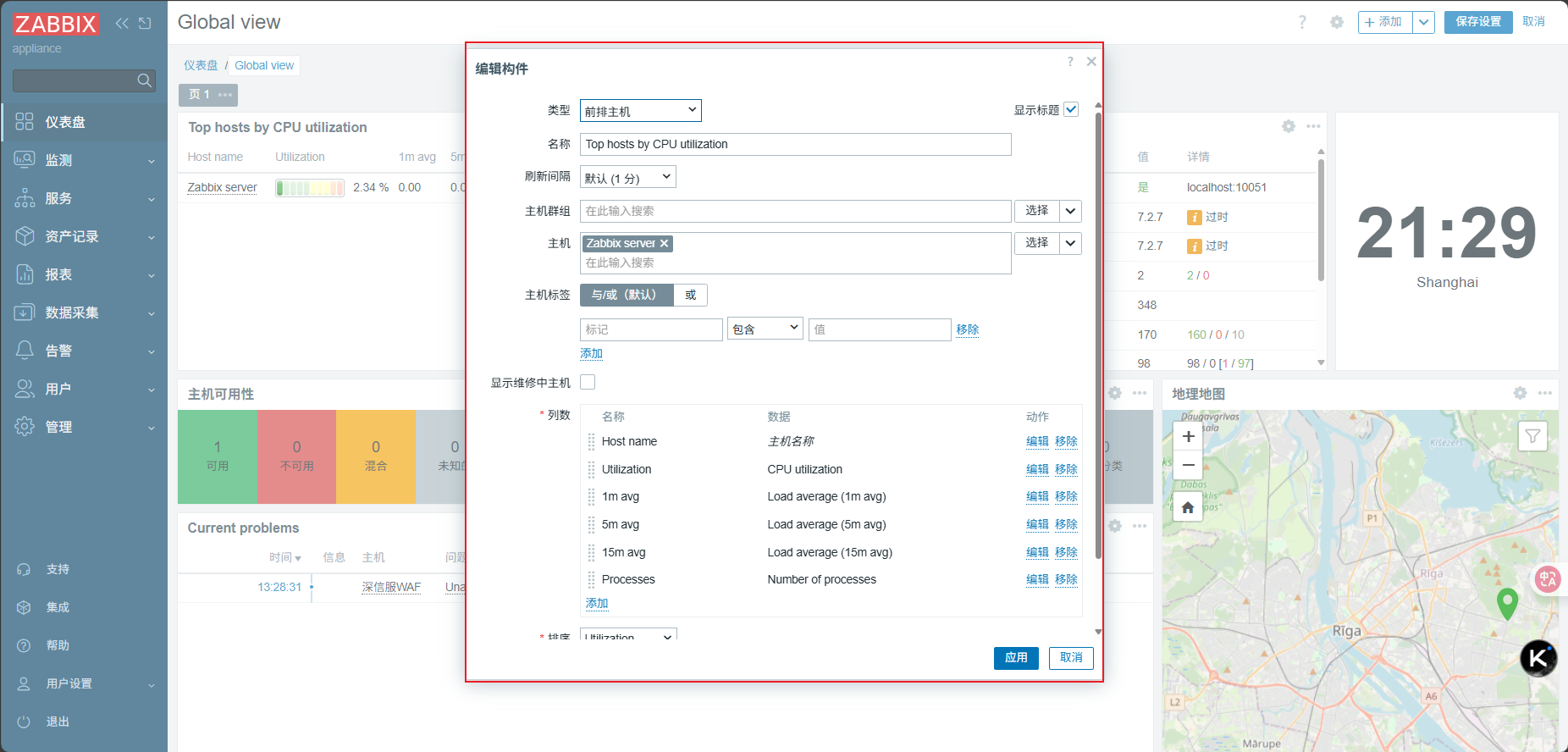This screenshot has height=752, width=1568.
Task: Grab the drag handle of Utilization column
Action: tap(591, 469)
